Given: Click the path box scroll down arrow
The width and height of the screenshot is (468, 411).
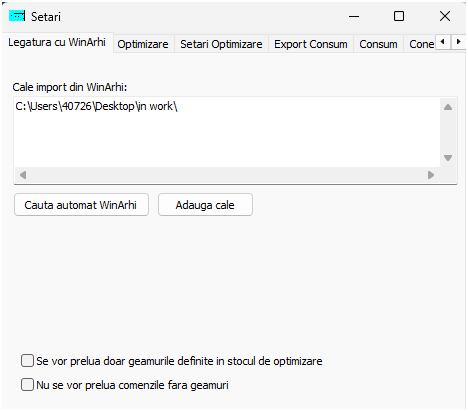Looking at the screenshot, I should [448, 158].
